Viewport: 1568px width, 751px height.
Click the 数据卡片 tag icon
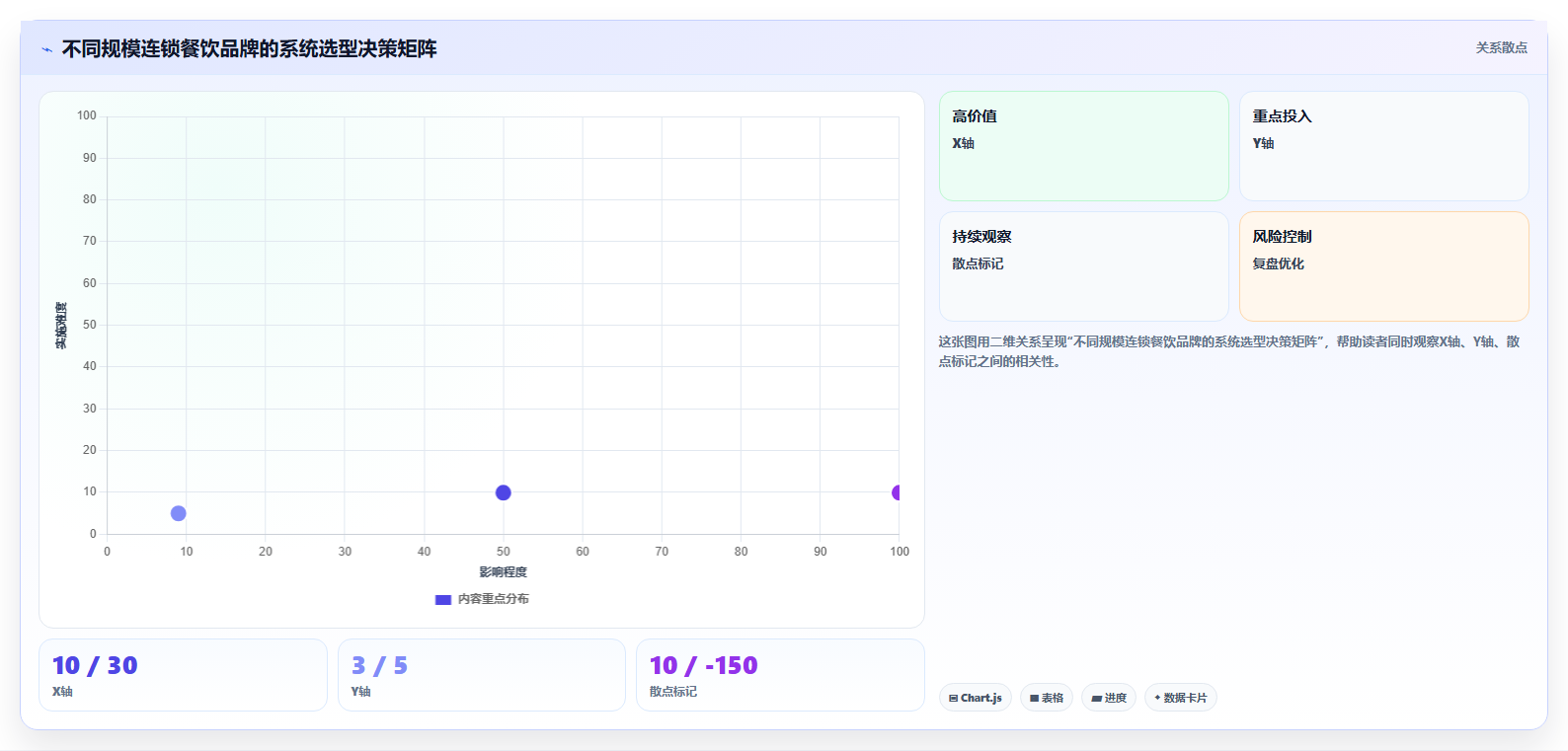pyautogui.click(x=1157, y=698)
